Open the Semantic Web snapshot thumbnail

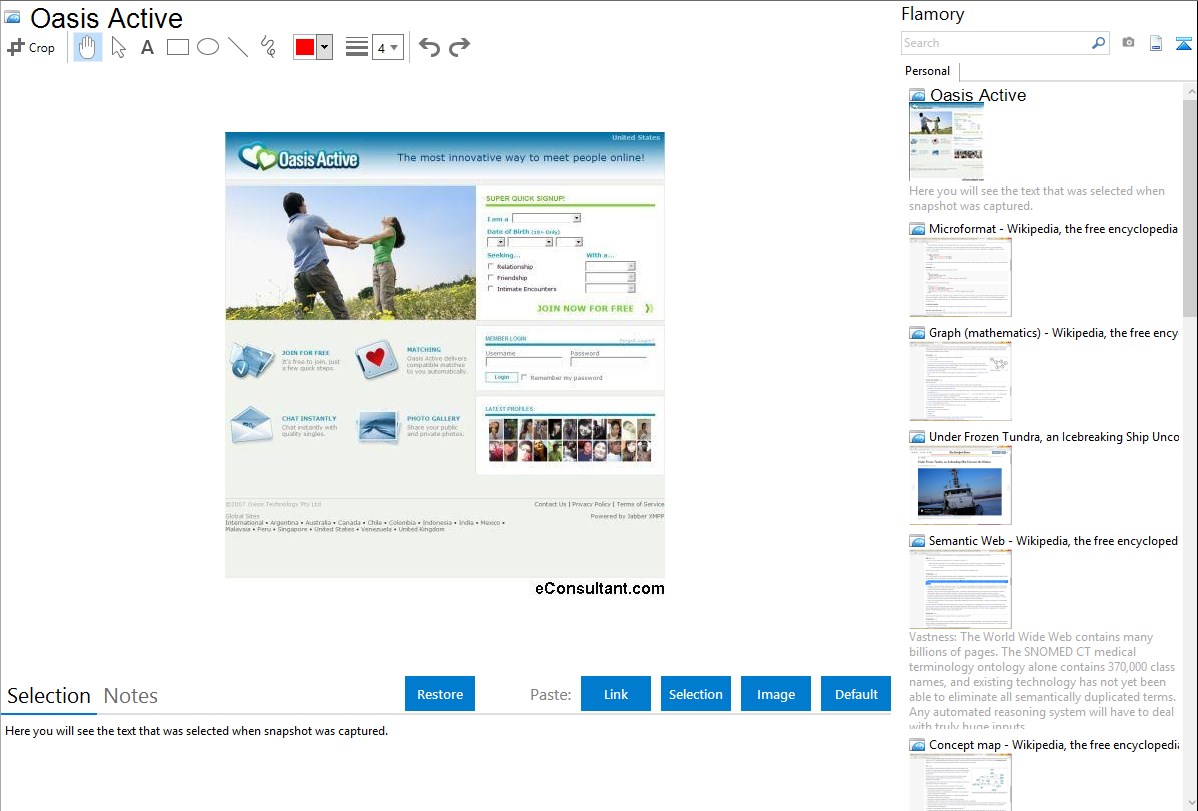[960, 589]
